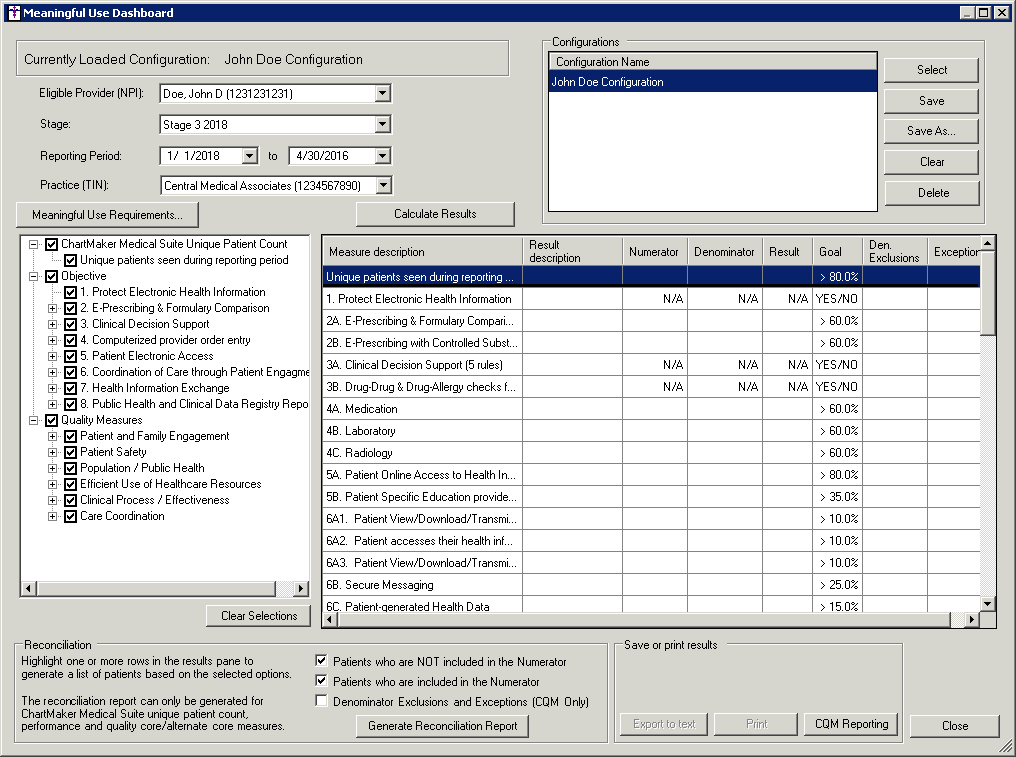
Task: Click Generate Reconciliation Report
Action: 443,727
